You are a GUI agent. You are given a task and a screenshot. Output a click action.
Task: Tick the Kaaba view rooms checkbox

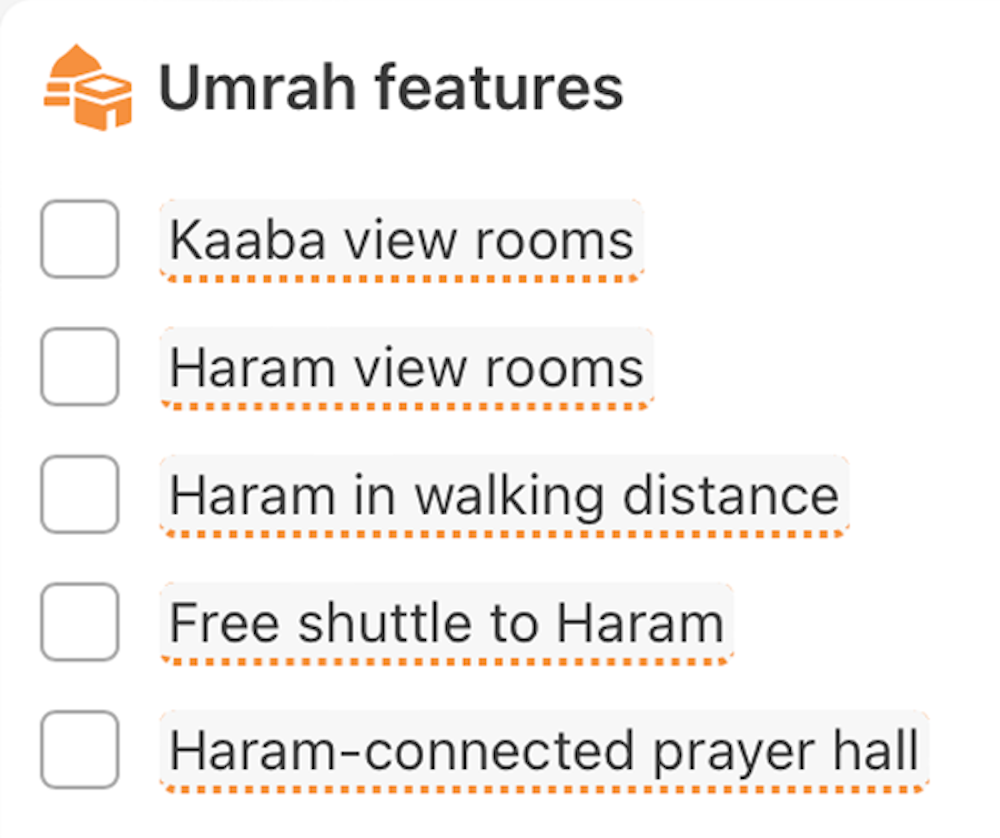pos(80,239)
